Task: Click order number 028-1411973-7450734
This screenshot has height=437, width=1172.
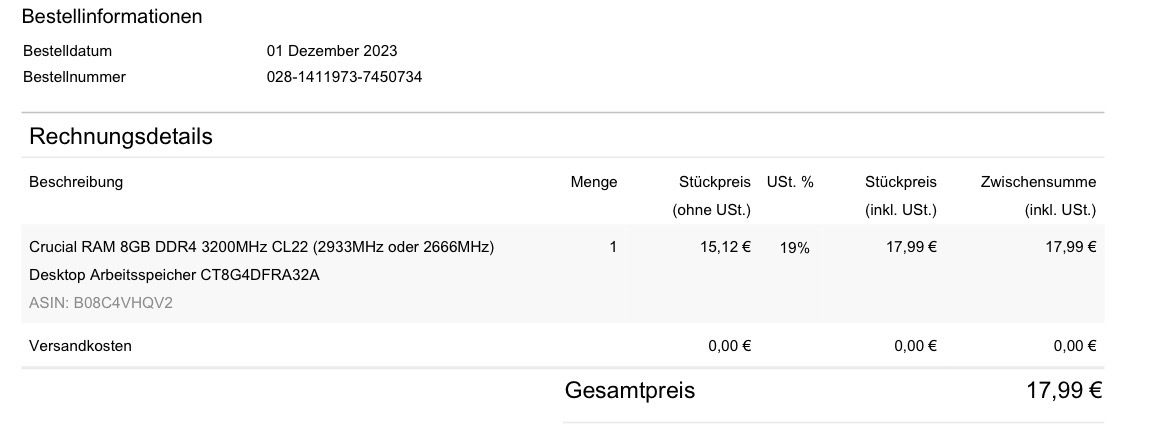Action: click(x=344, y=76)
